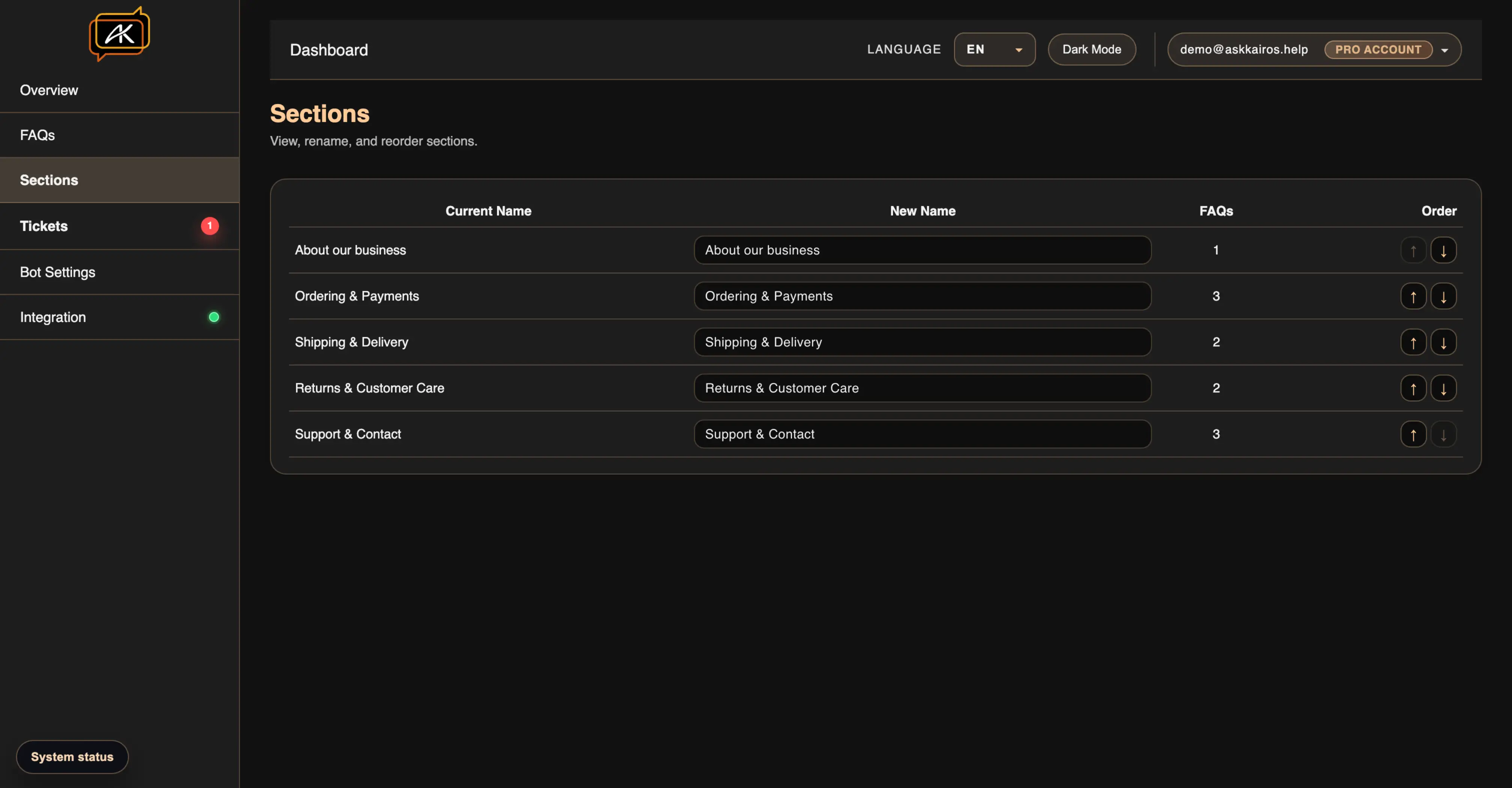Click current name 'Ordering & Payments'
This screenshot has height=788, width=1512.
pos(357,296)
